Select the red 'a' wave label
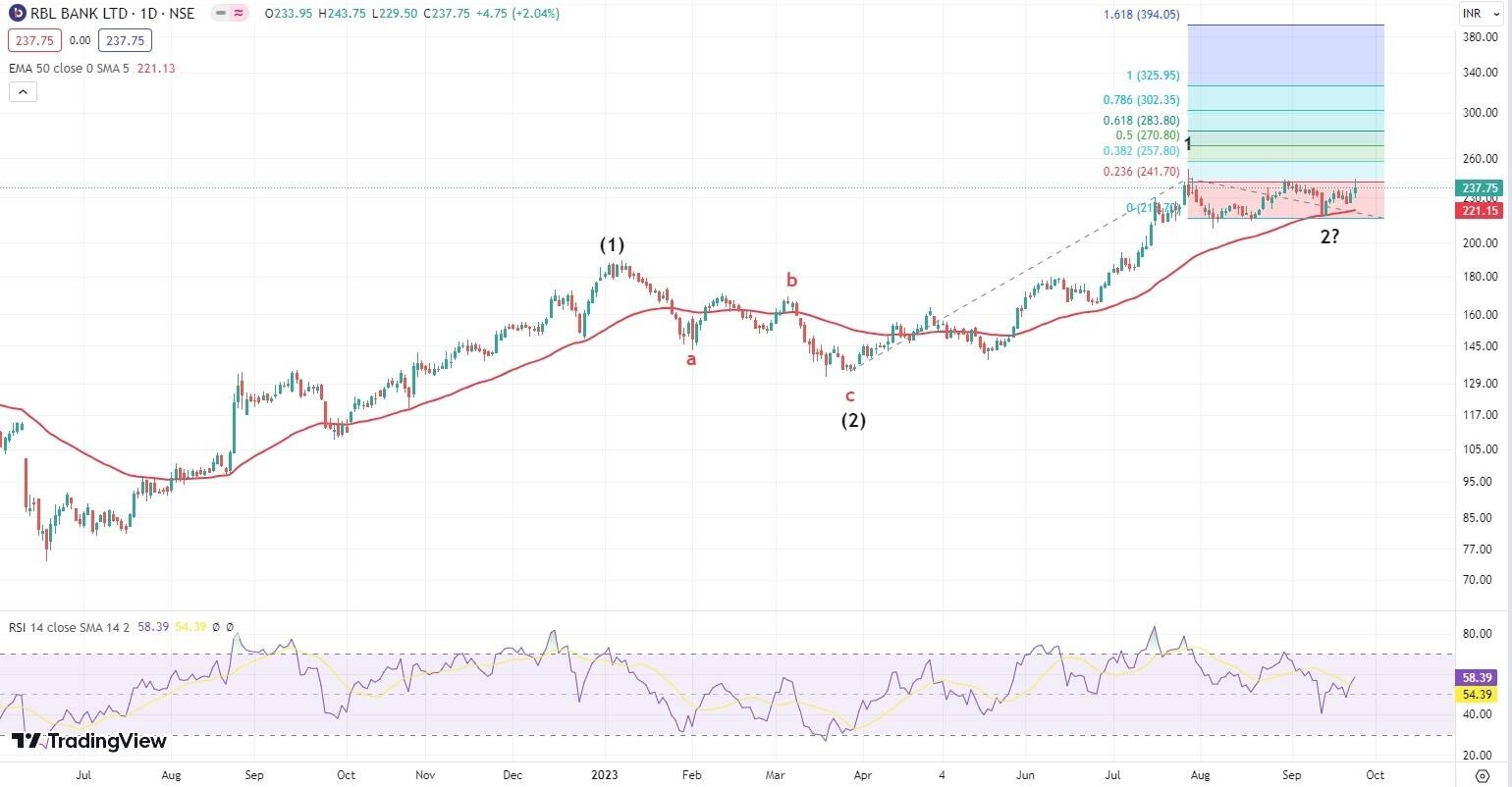The image size is (1512, 787). (691, 359)
